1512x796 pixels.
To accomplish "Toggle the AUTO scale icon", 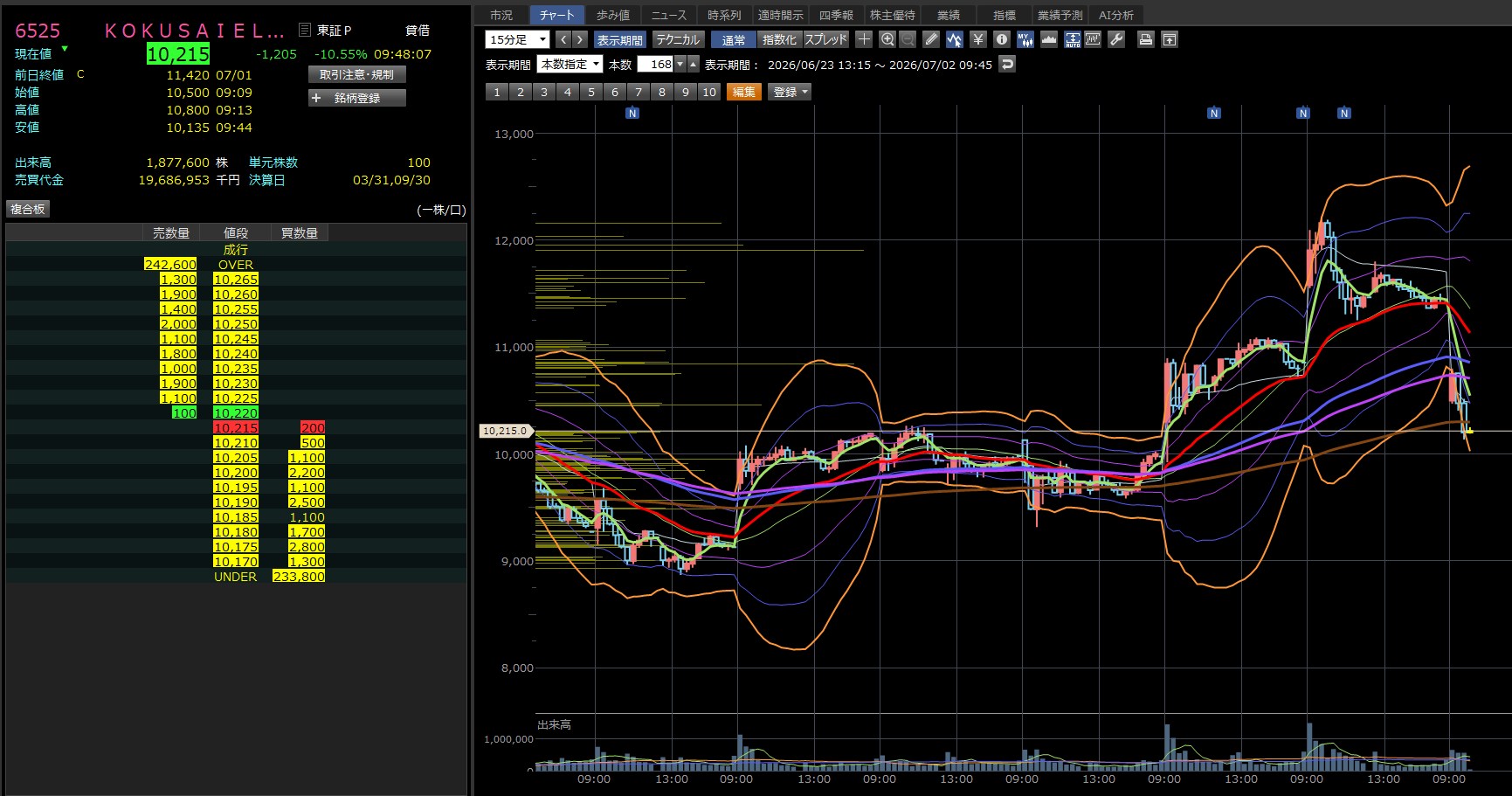I will coord(1073,39).
